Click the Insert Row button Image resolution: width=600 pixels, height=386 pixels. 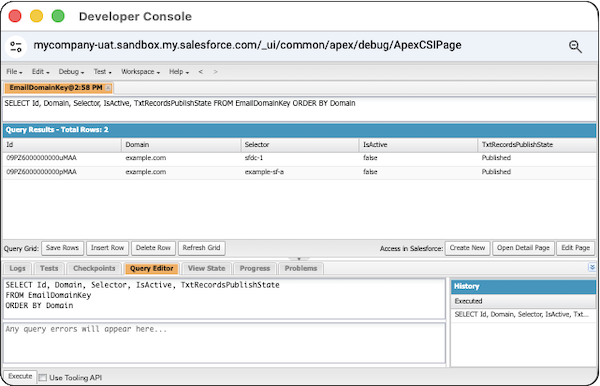tap(107, 248)
